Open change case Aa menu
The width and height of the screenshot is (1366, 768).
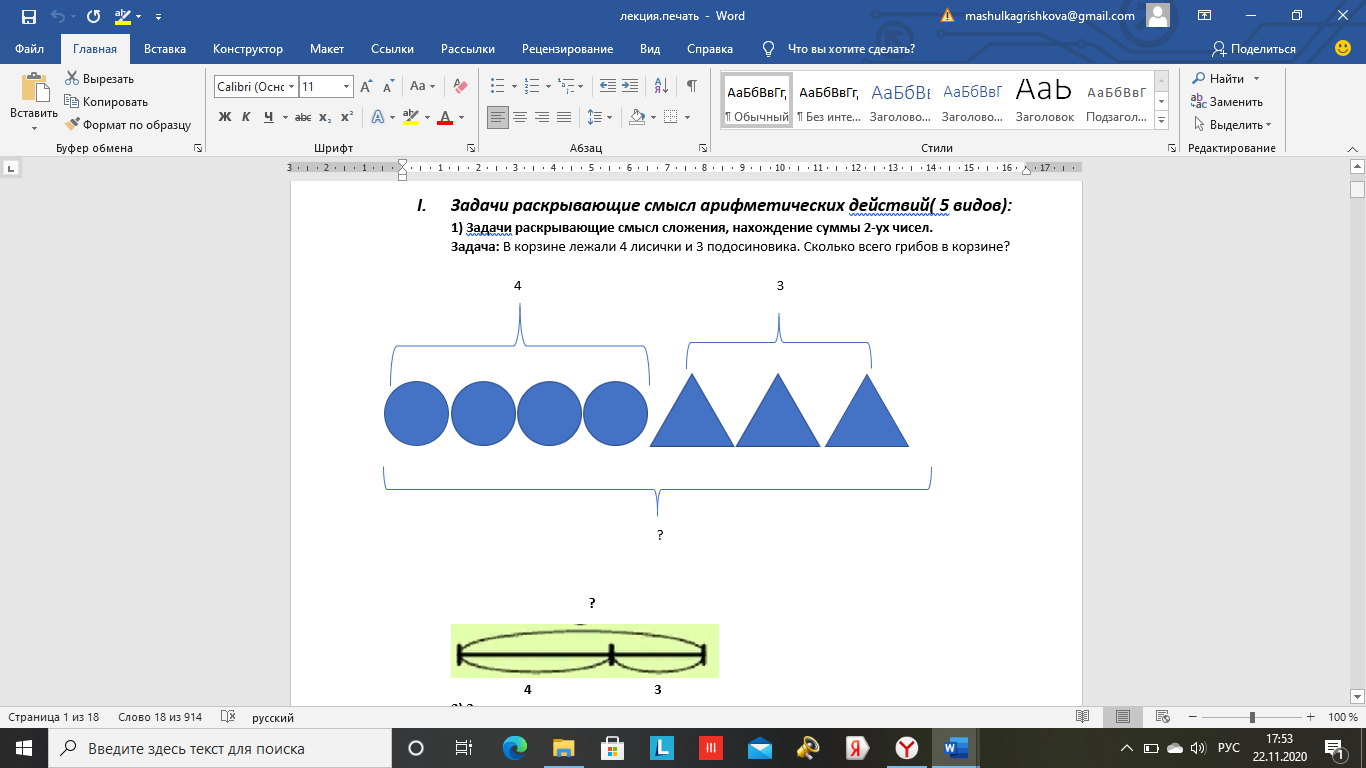click(x=421, y=86)
